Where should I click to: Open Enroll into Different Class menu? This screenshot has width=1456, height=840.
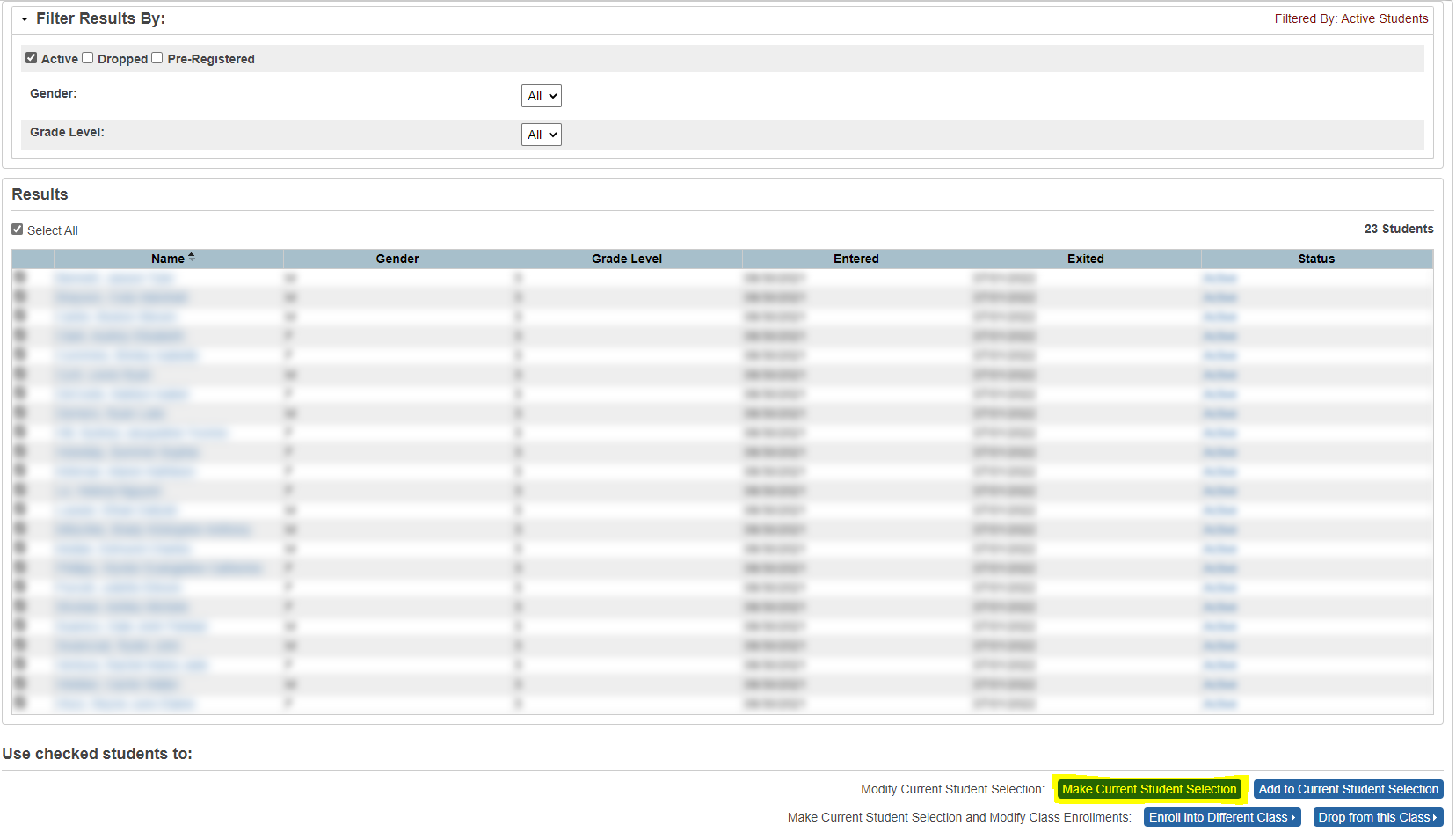coord(1222,817)
